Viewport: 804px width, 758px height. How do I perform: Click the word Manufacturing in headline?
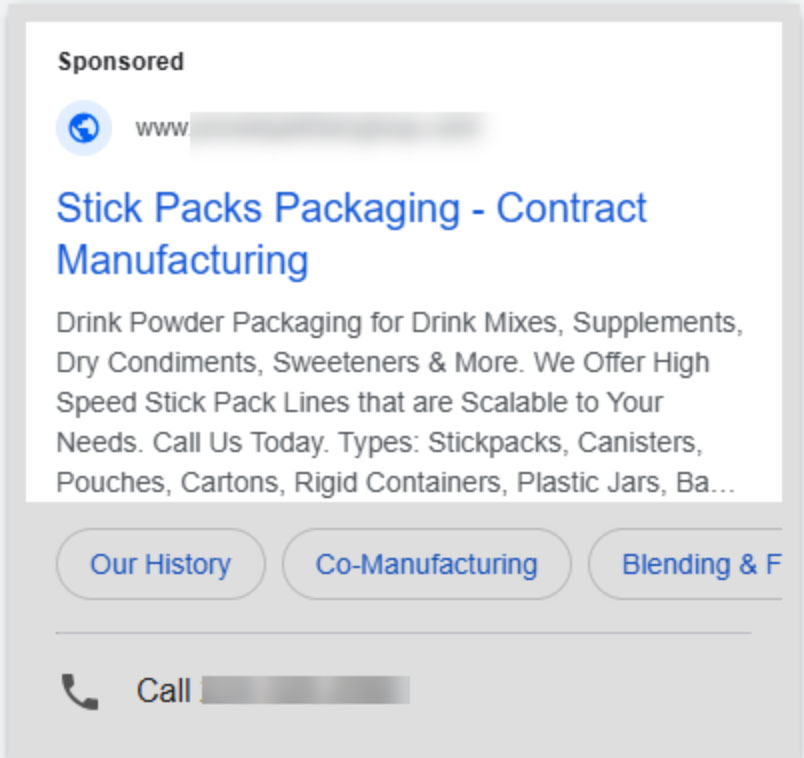tap(182, 260)
